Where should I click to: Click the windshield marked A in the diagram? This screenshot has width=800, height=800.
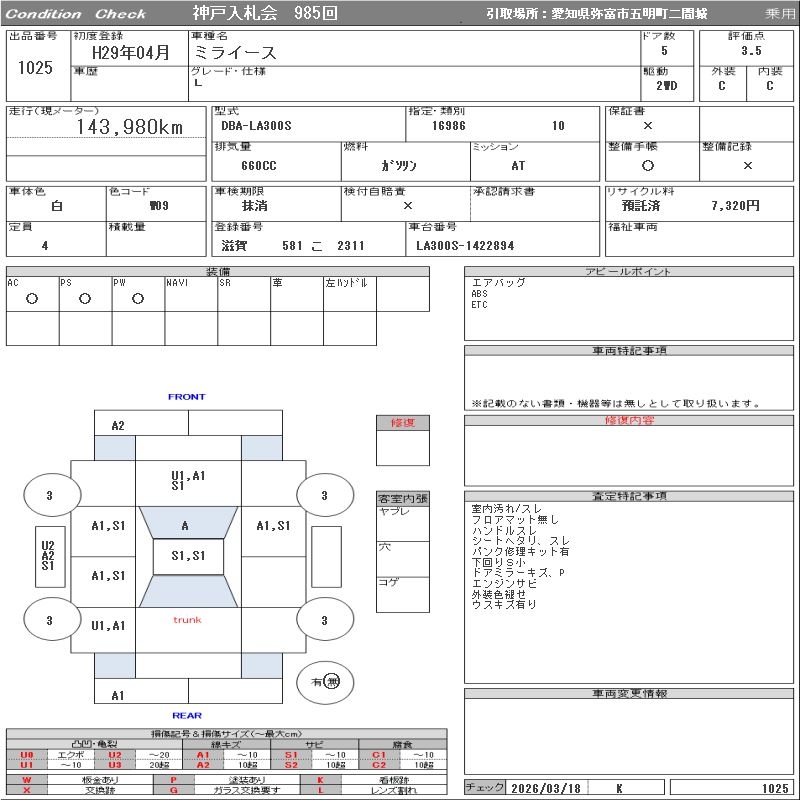(186, 525)
